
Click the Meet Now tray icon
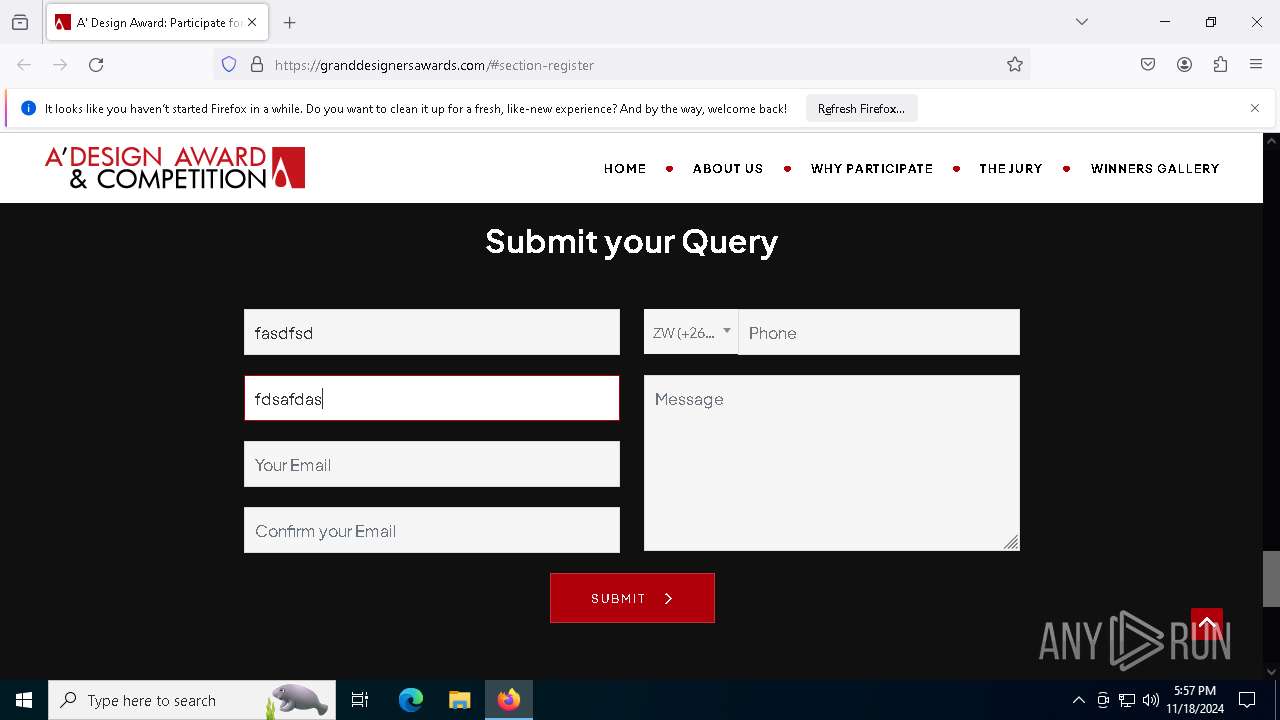1103,700
